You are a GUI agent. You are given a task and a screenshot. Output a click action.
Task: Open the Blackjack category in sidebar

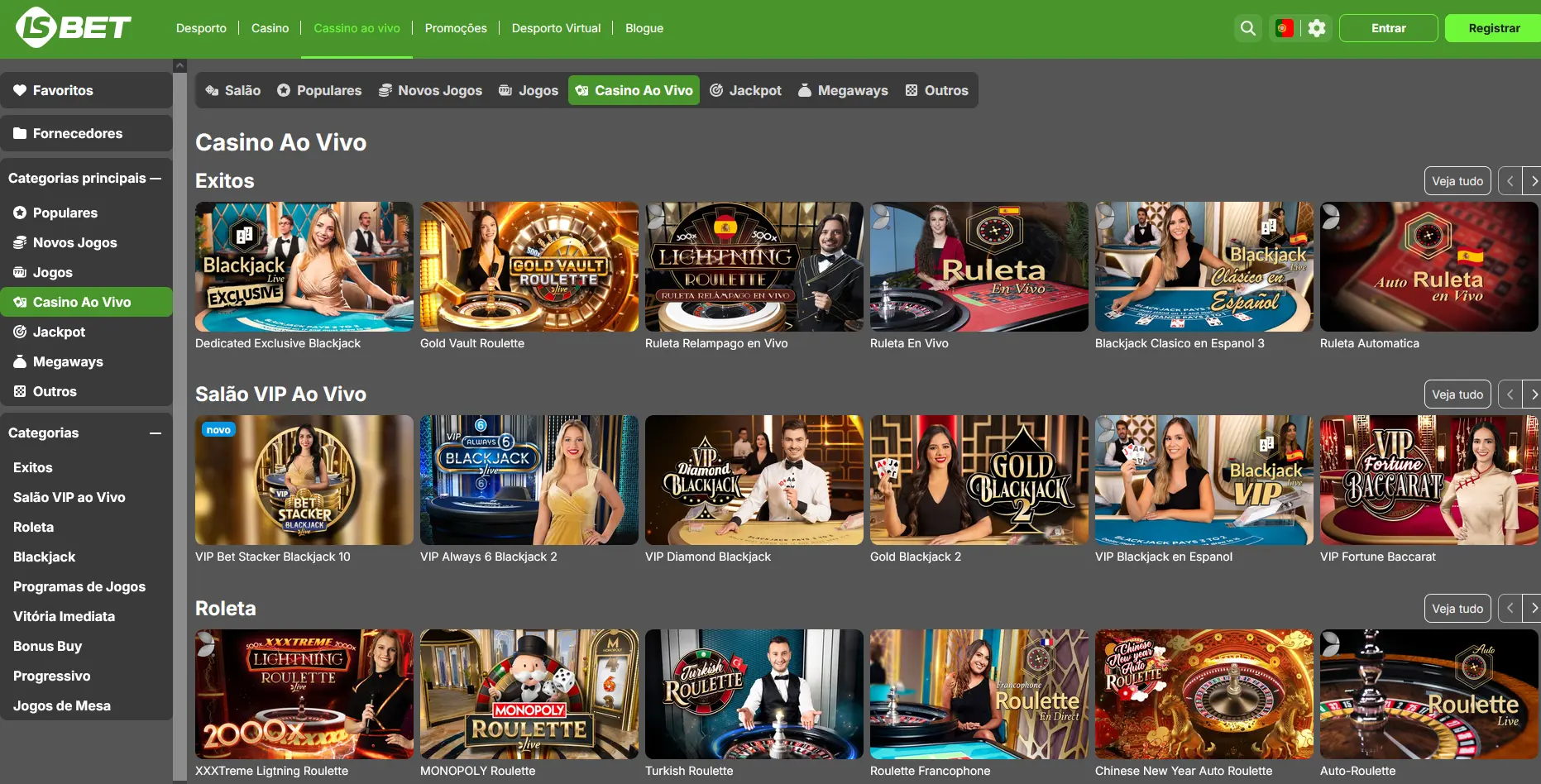[44, 557]
